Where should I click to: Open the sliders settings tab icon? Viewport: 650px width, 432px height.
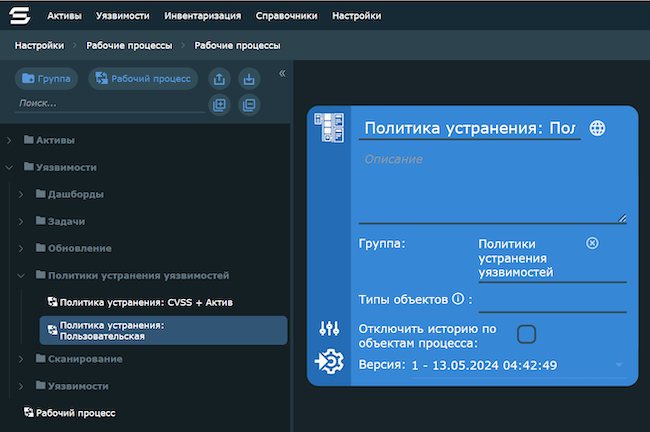330,328
